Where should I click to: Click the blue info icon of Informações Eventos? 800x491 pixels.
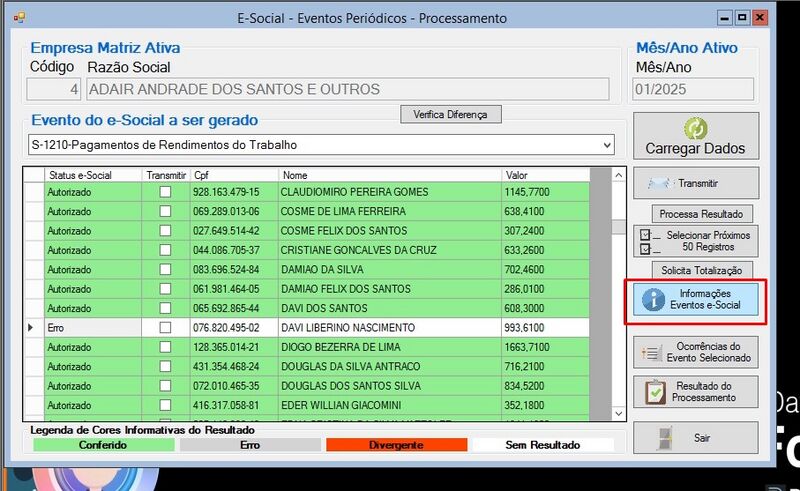pyautogui.click(x=653, y=300)
